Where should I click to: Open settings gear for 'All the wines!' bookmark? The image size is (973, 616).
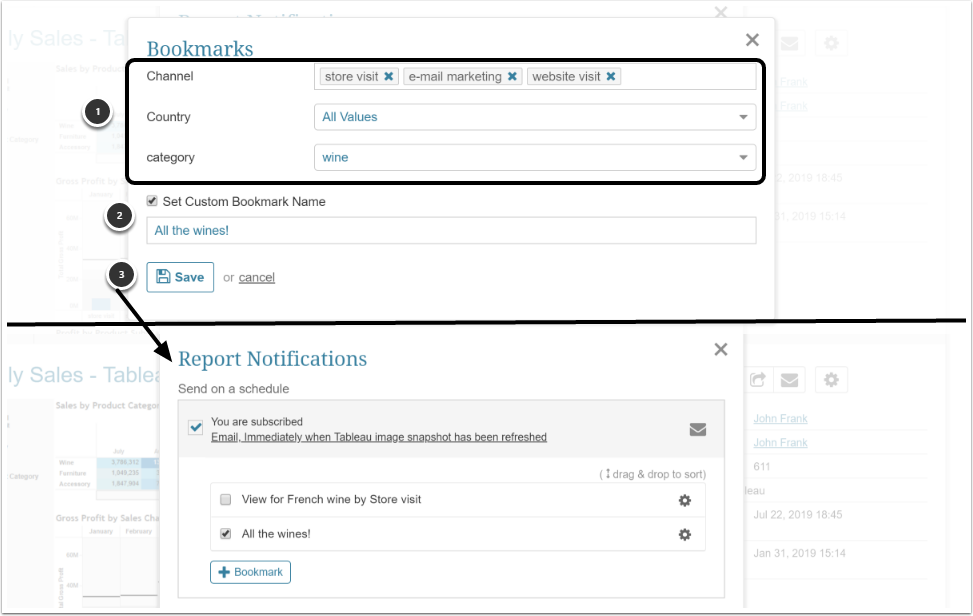point(684,535)
